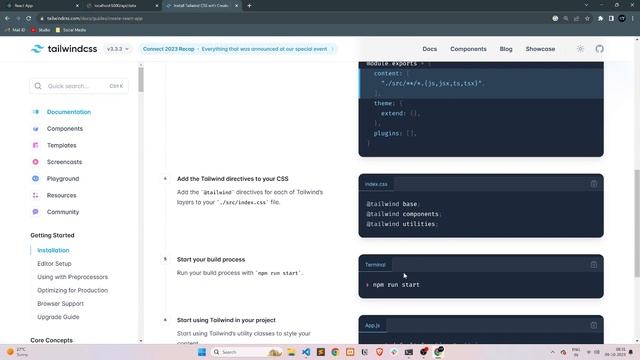Open Playground in the sidebar

(x=63, y=179)
